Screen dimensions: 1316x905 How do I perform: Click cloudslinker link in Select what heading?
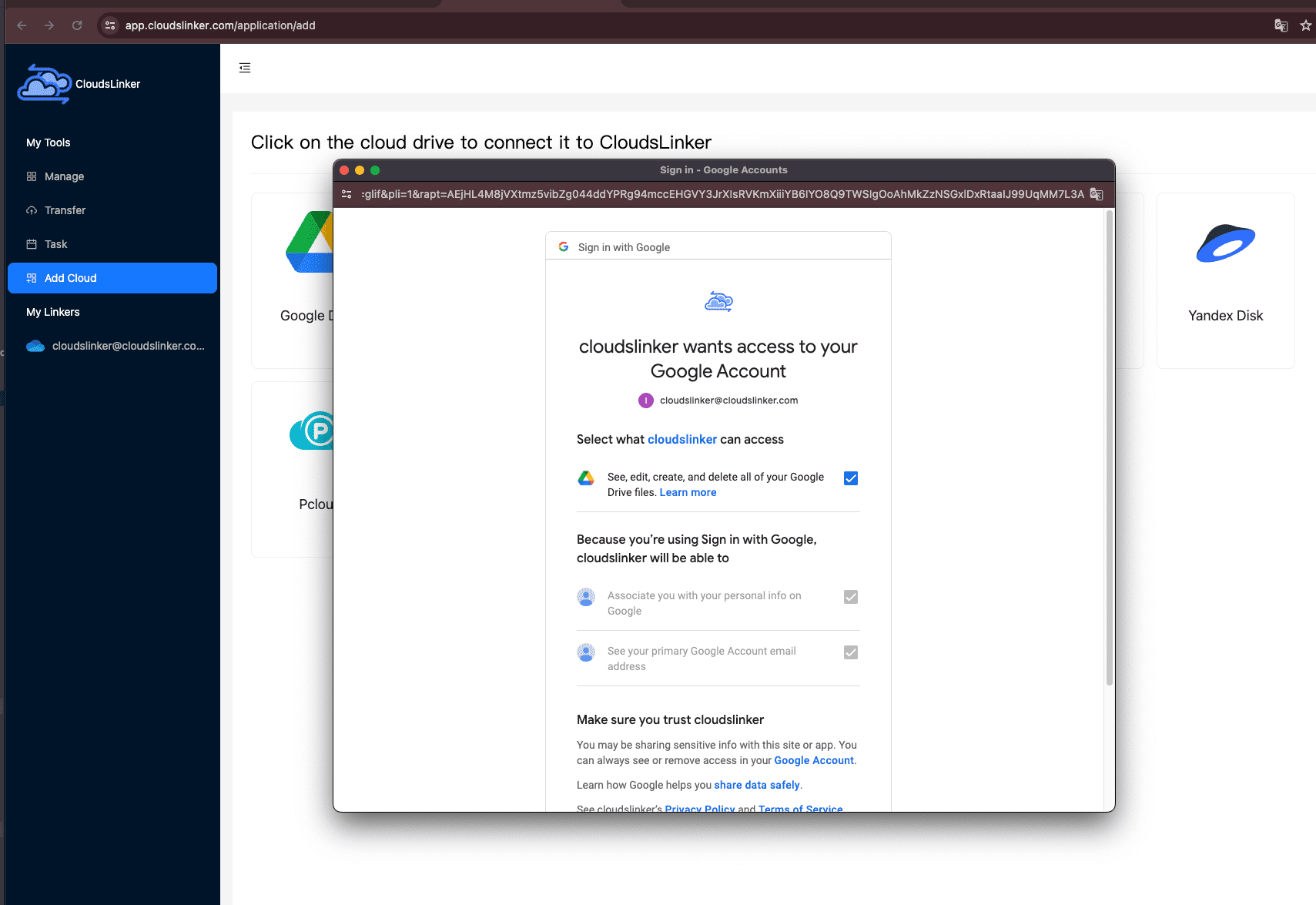tap(682, 439)
